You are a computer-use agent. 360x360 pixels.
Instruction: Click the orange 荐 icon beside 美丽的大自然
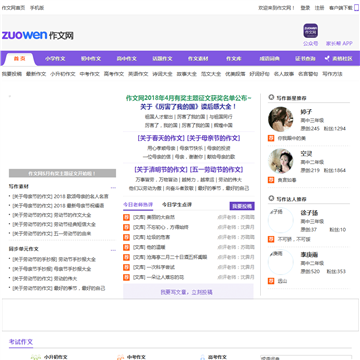[126, 217]
